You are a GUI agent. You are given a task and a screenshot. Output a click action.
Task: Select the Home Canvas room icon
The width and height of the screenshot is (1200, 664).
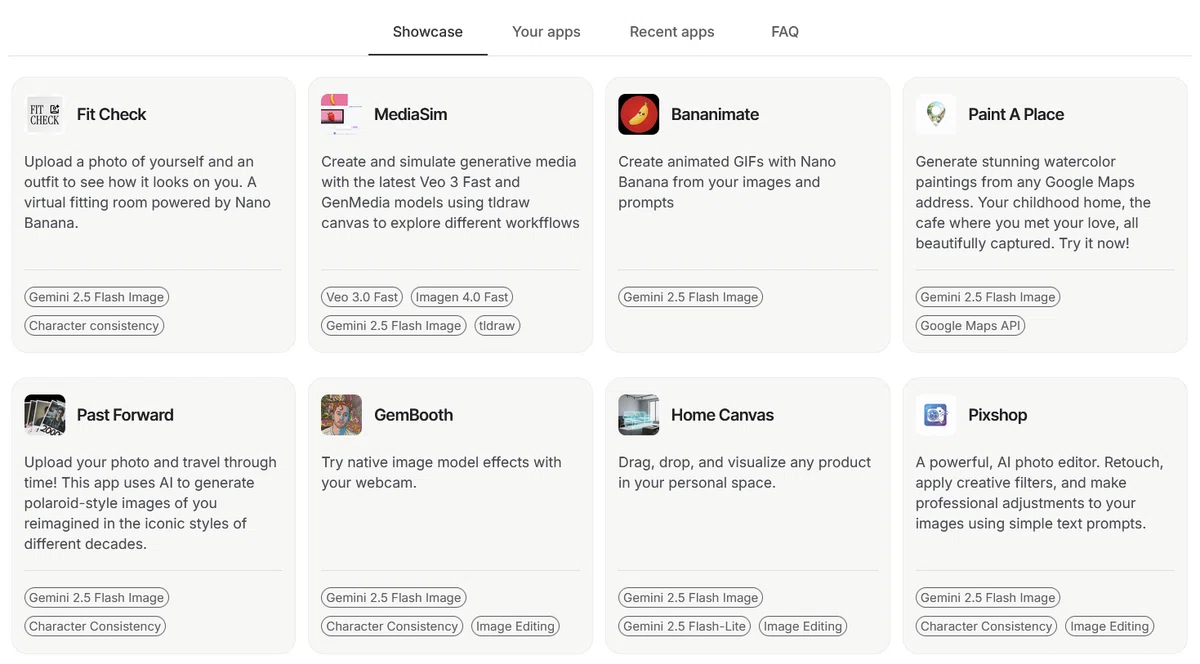(x=639, y=415)
